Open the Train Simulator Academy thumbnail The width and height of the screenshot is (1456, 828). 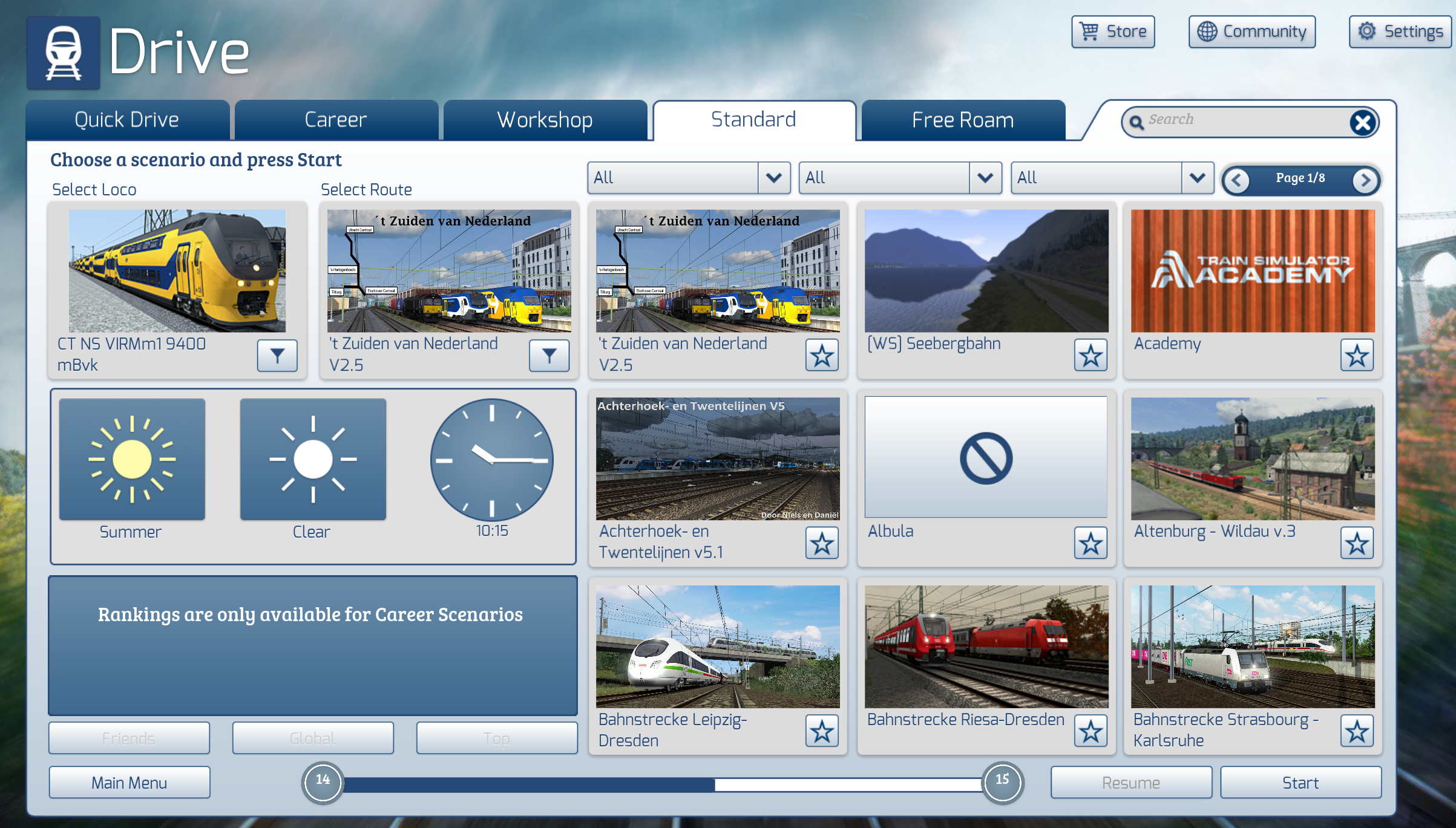point(1253,271)
